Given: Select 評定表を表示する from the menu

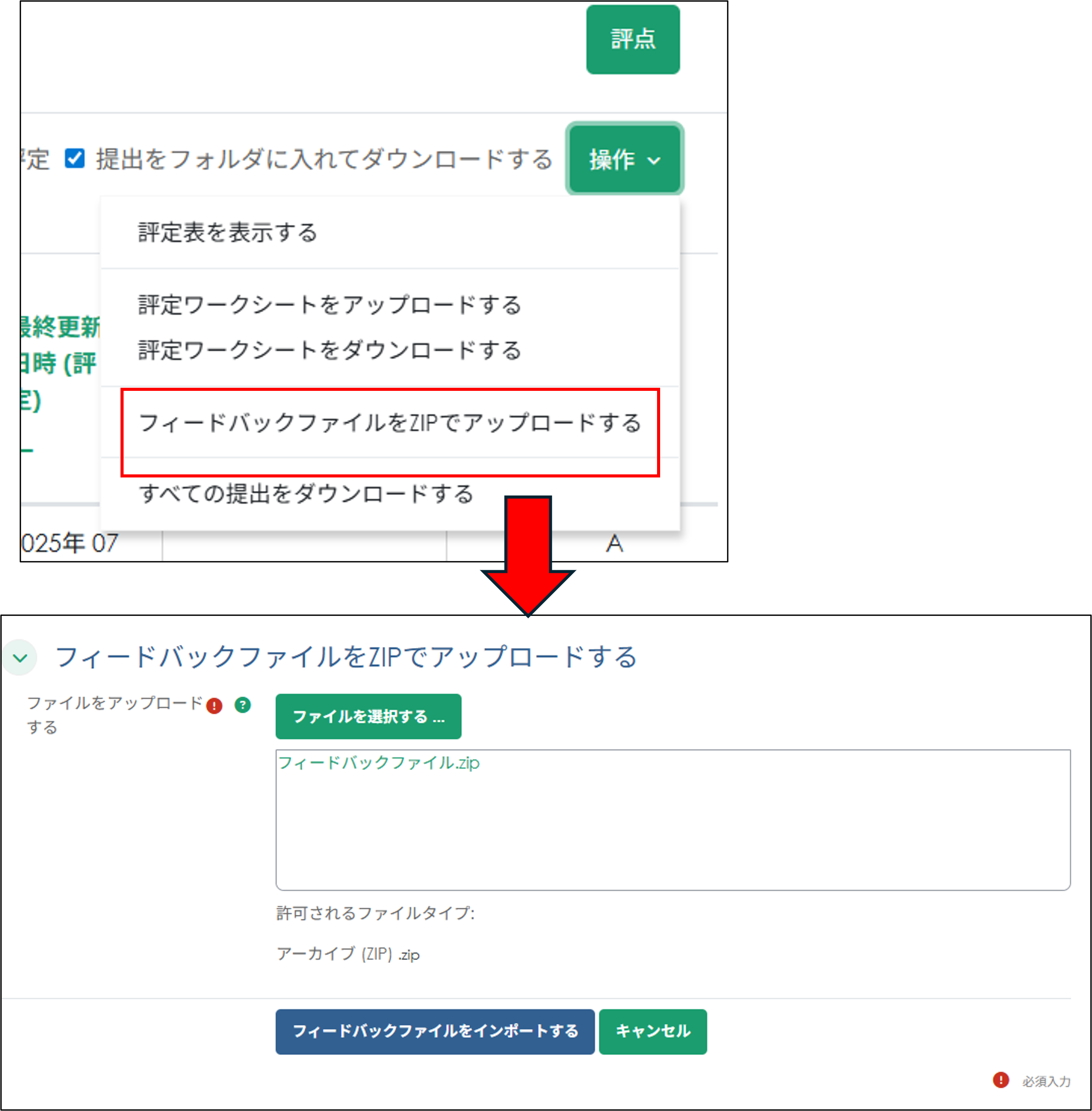Looking at the screenshot, I should pos(226,233).
